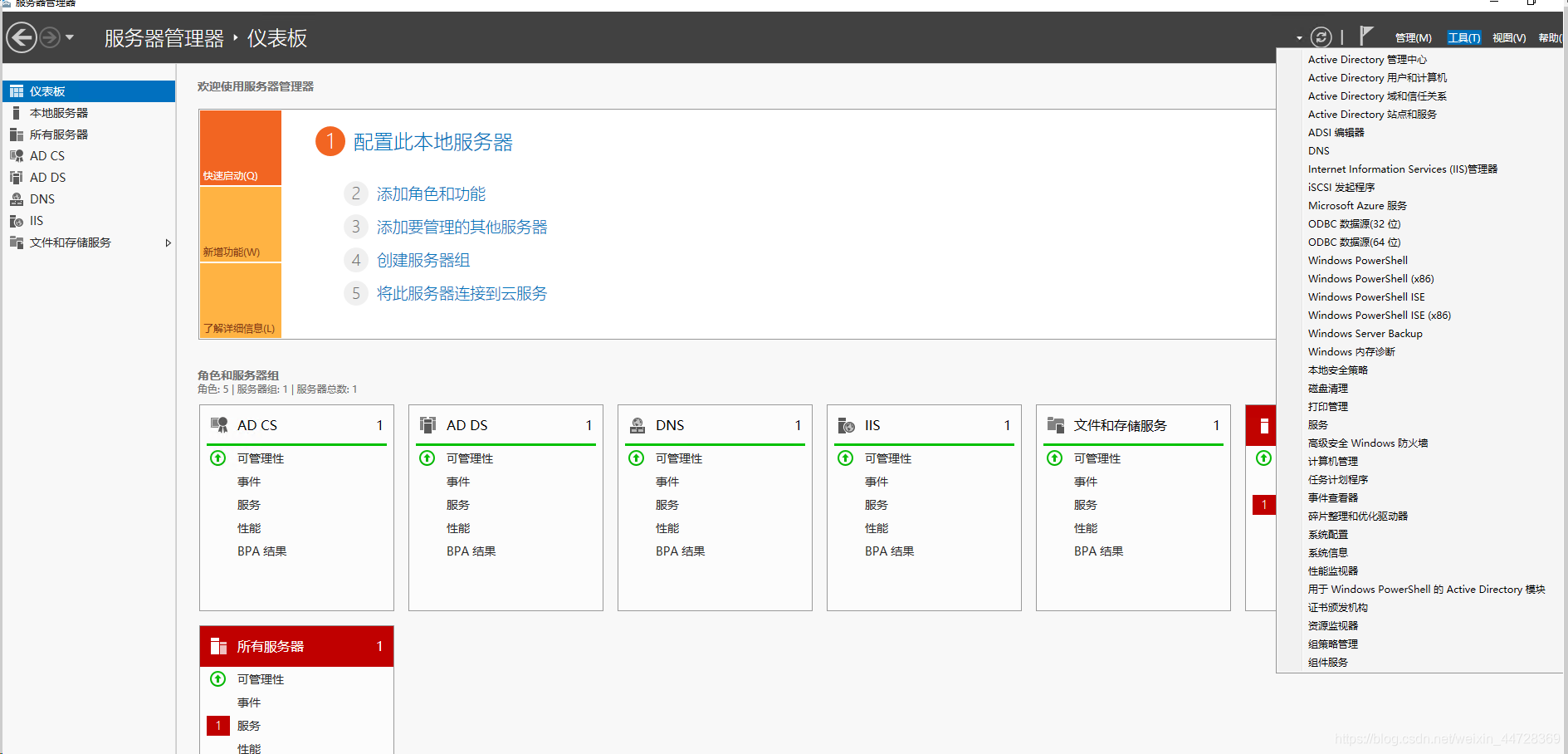The width and height of the screenshot is (1568, 754).
Task: Open DNS from the tools menu
Action: click(x=1318, y=151)
